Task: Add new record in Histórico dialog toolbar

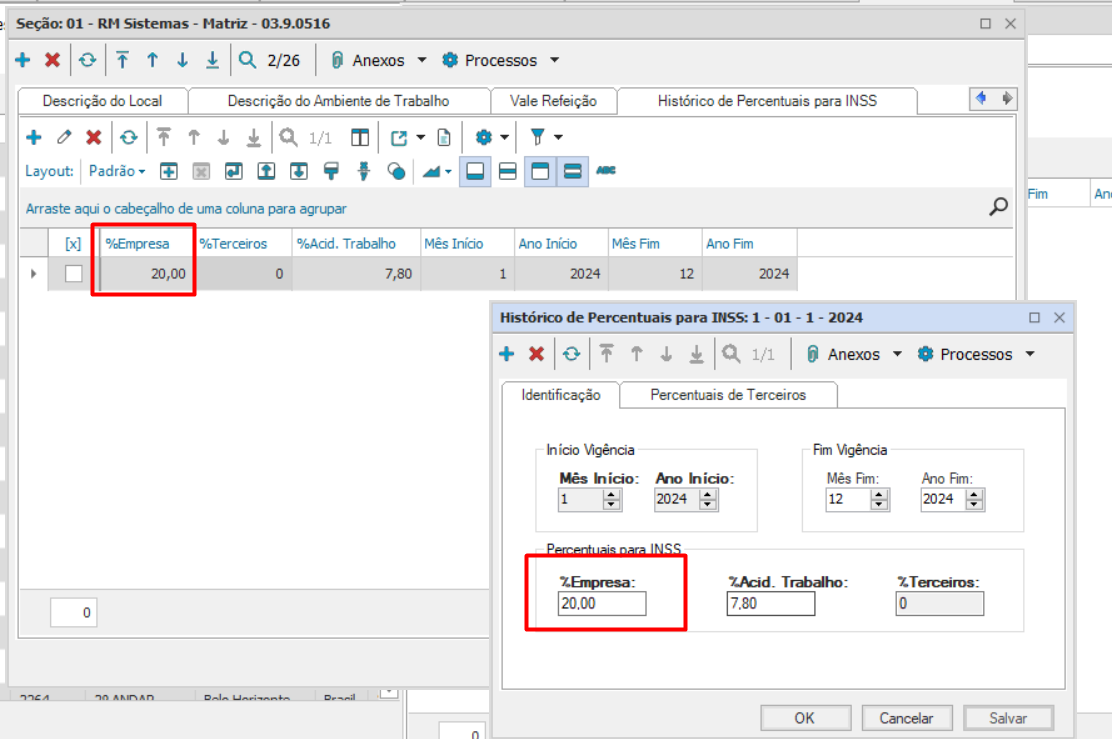Action: 506,353
